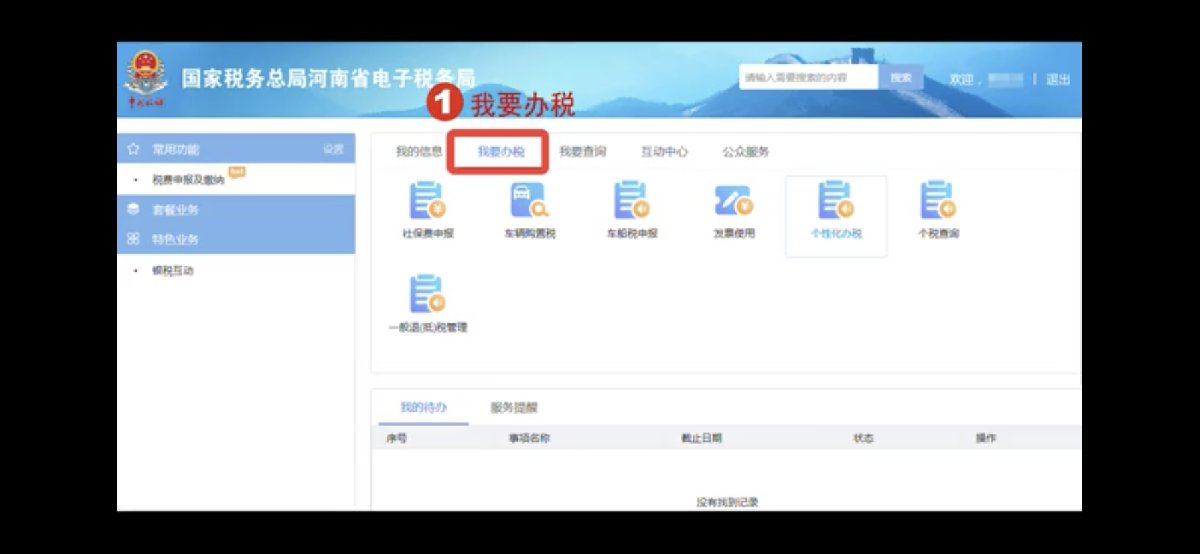Open the 社保费申报 icon
Viewport: 1200px width, 554px height.
(x=428, y=199)
